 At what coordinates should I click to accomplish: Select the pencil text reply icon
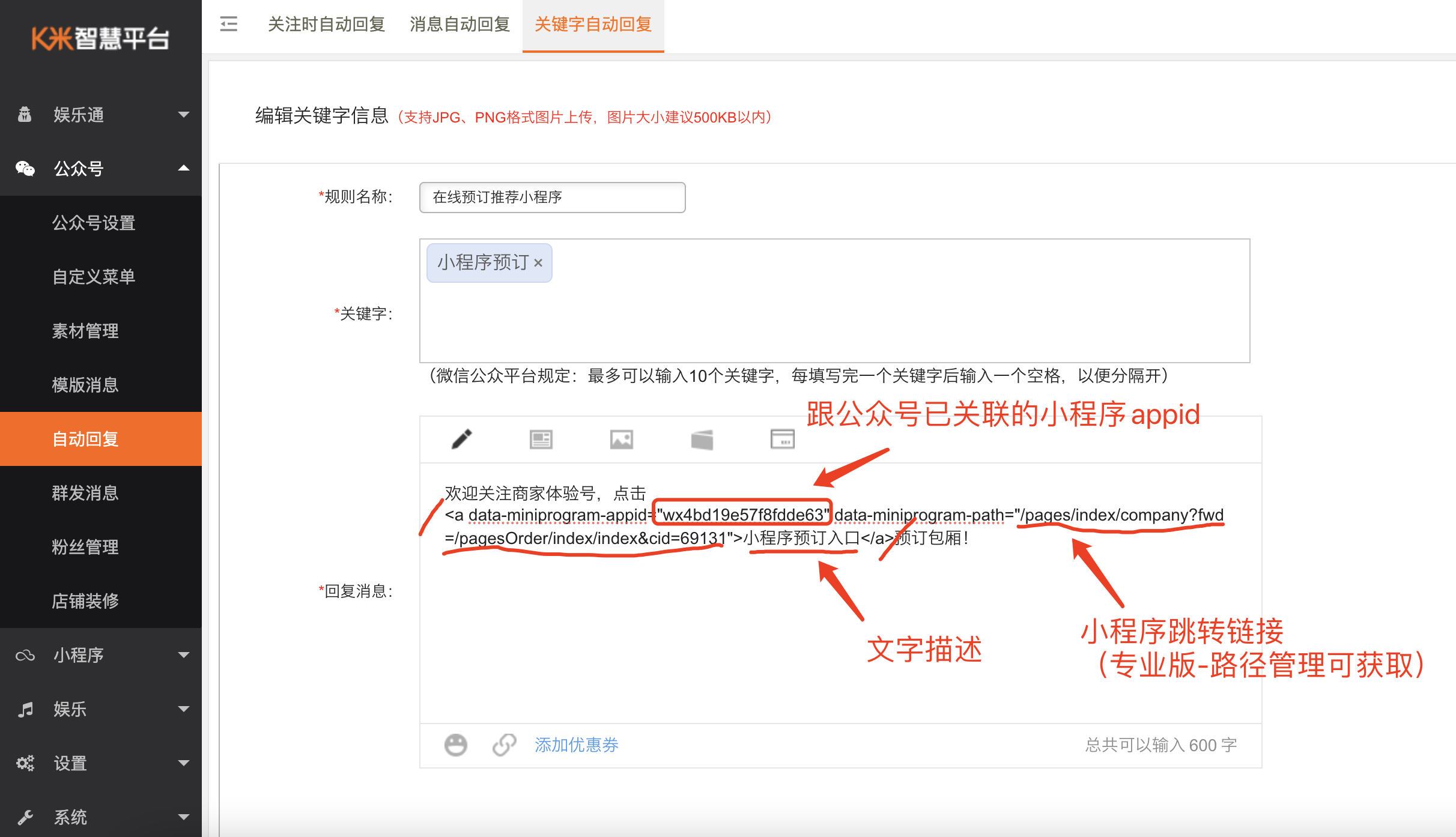click(461, 439)
